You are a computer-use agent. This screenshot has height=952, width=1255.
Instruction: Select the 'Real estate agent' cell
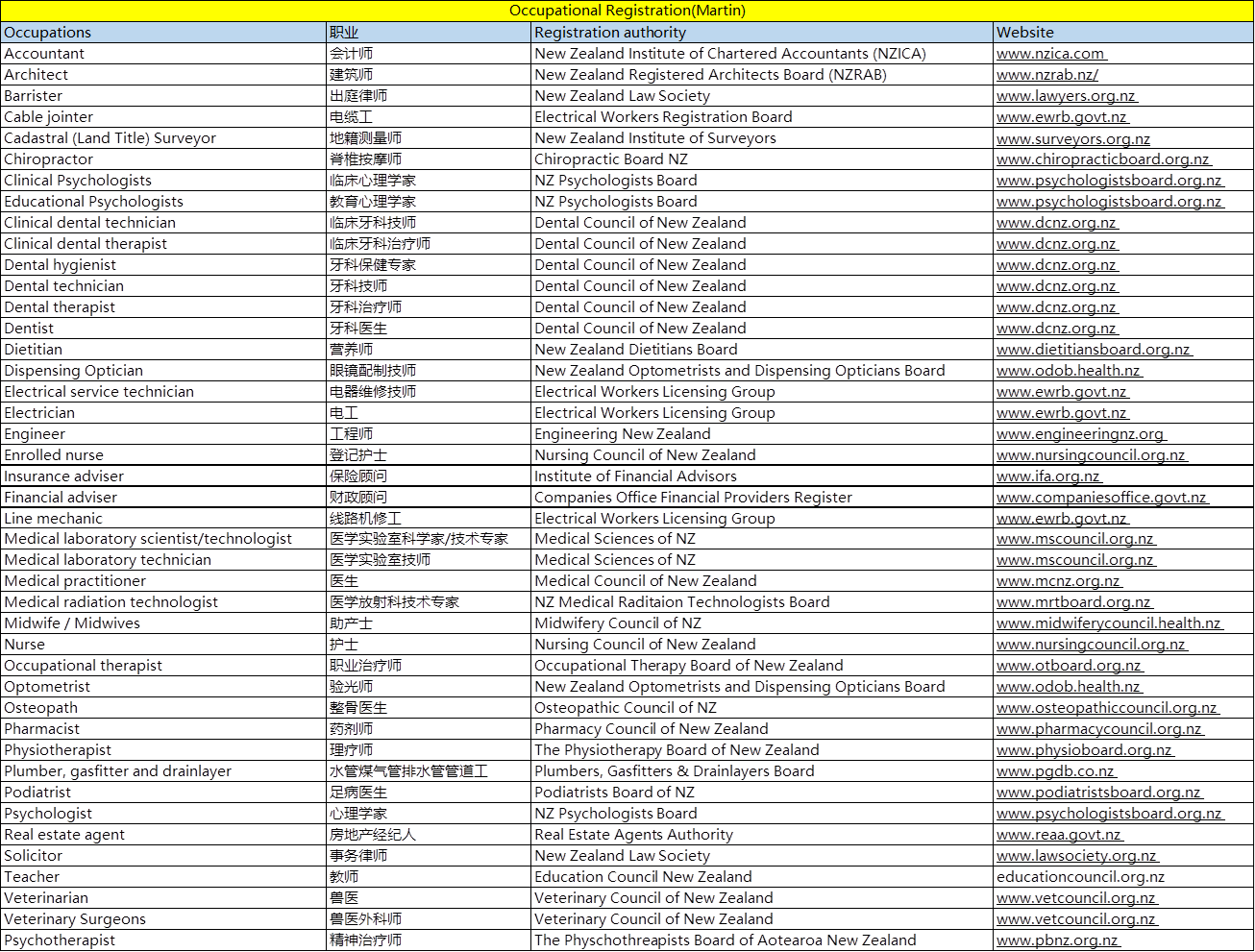coord(164,835)
